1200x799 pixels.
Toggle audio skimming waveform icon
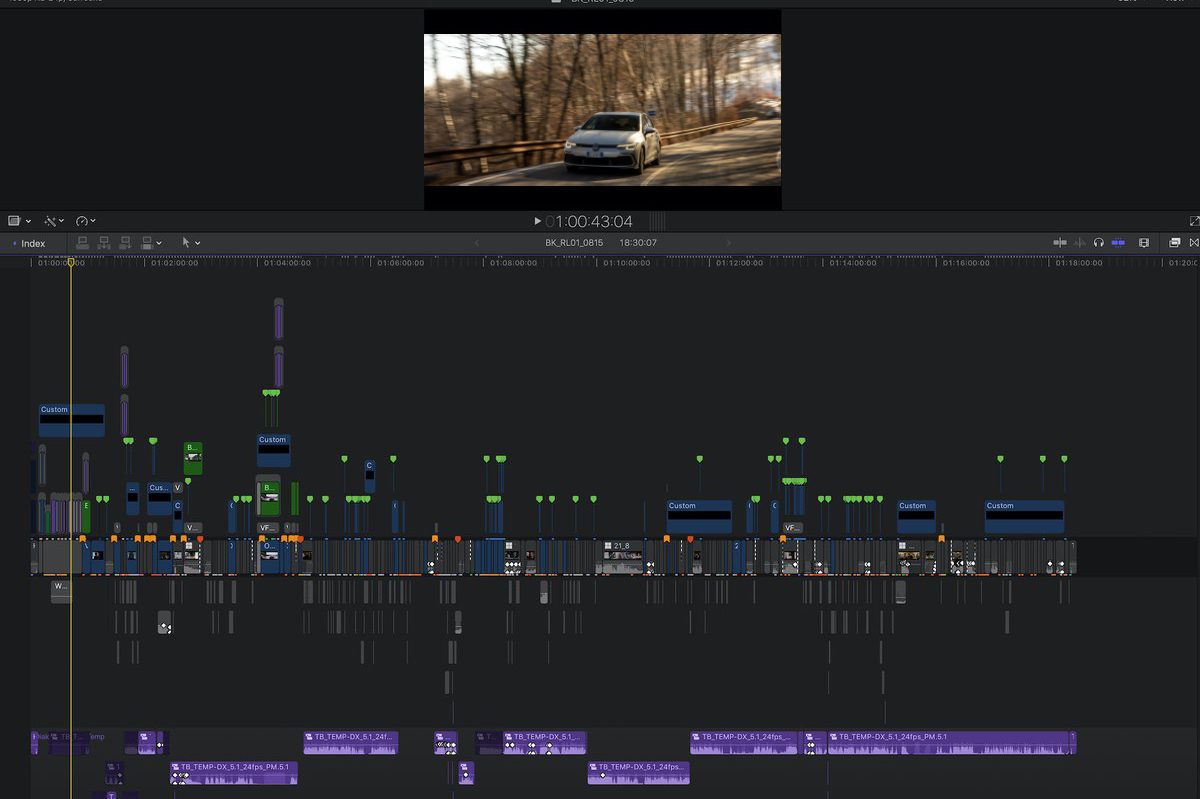click(x=1080, y=243)
